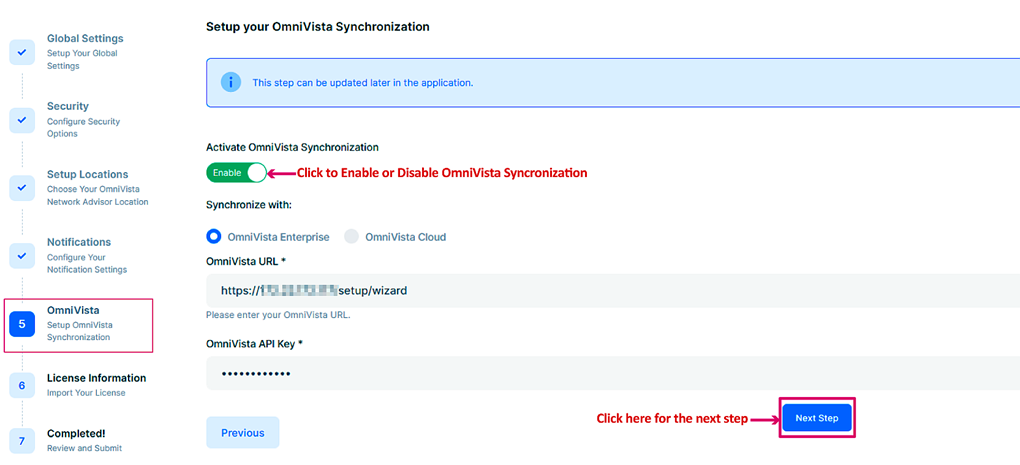The image size is (1020, 465).
Task: Click the Notifications step checkmark icon
Action: coord(22,256)
